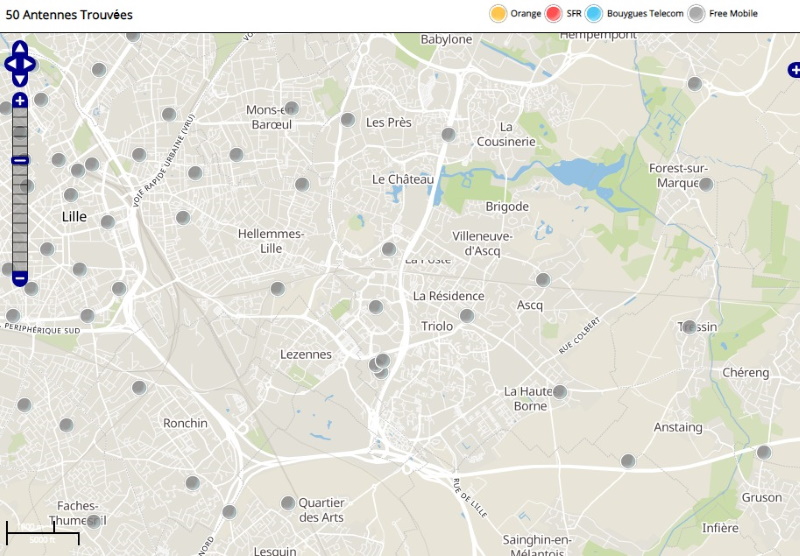Click the '50 Antennes Trouvées' heading
This screenshot has height=556, width=800.
tap(69, 15)
